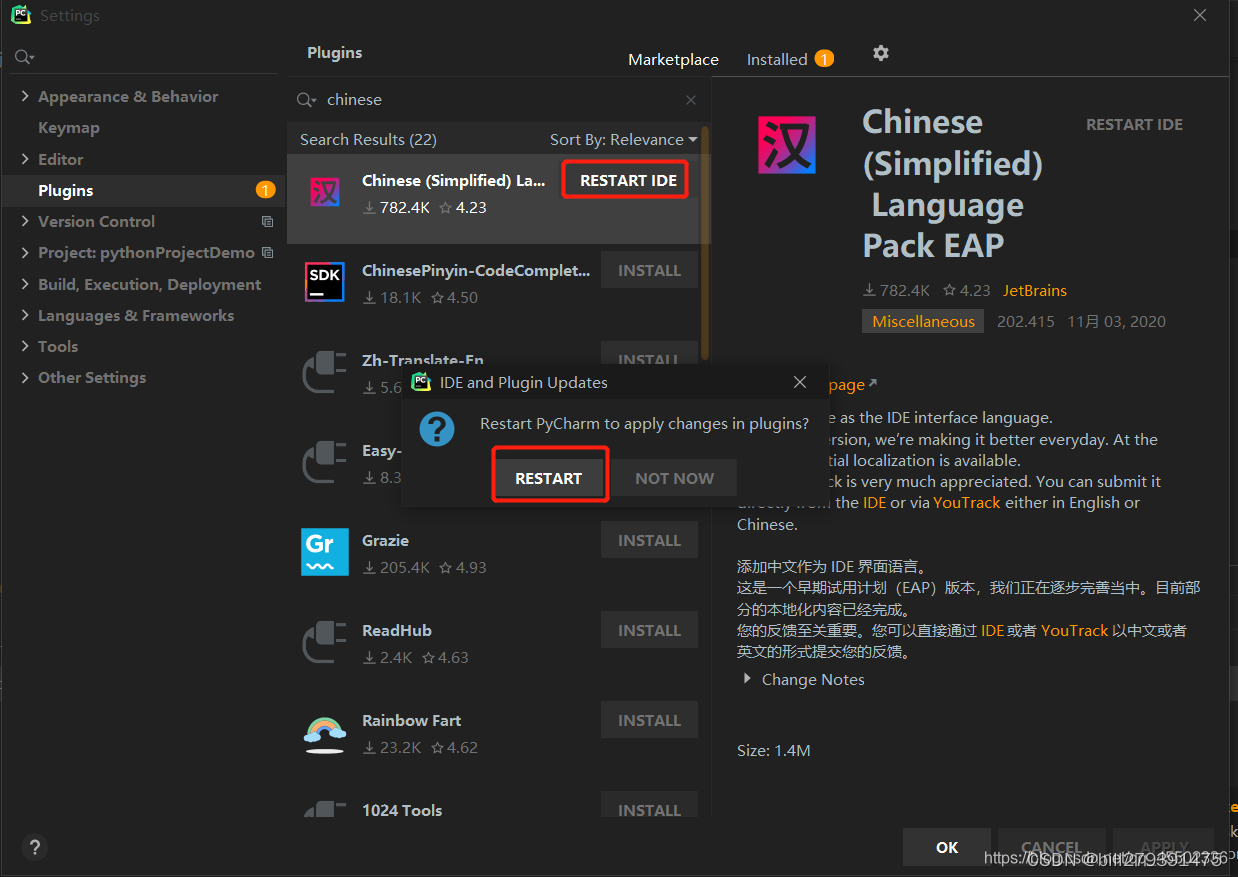Click the plugin search magnifier icon

(307, 100)
